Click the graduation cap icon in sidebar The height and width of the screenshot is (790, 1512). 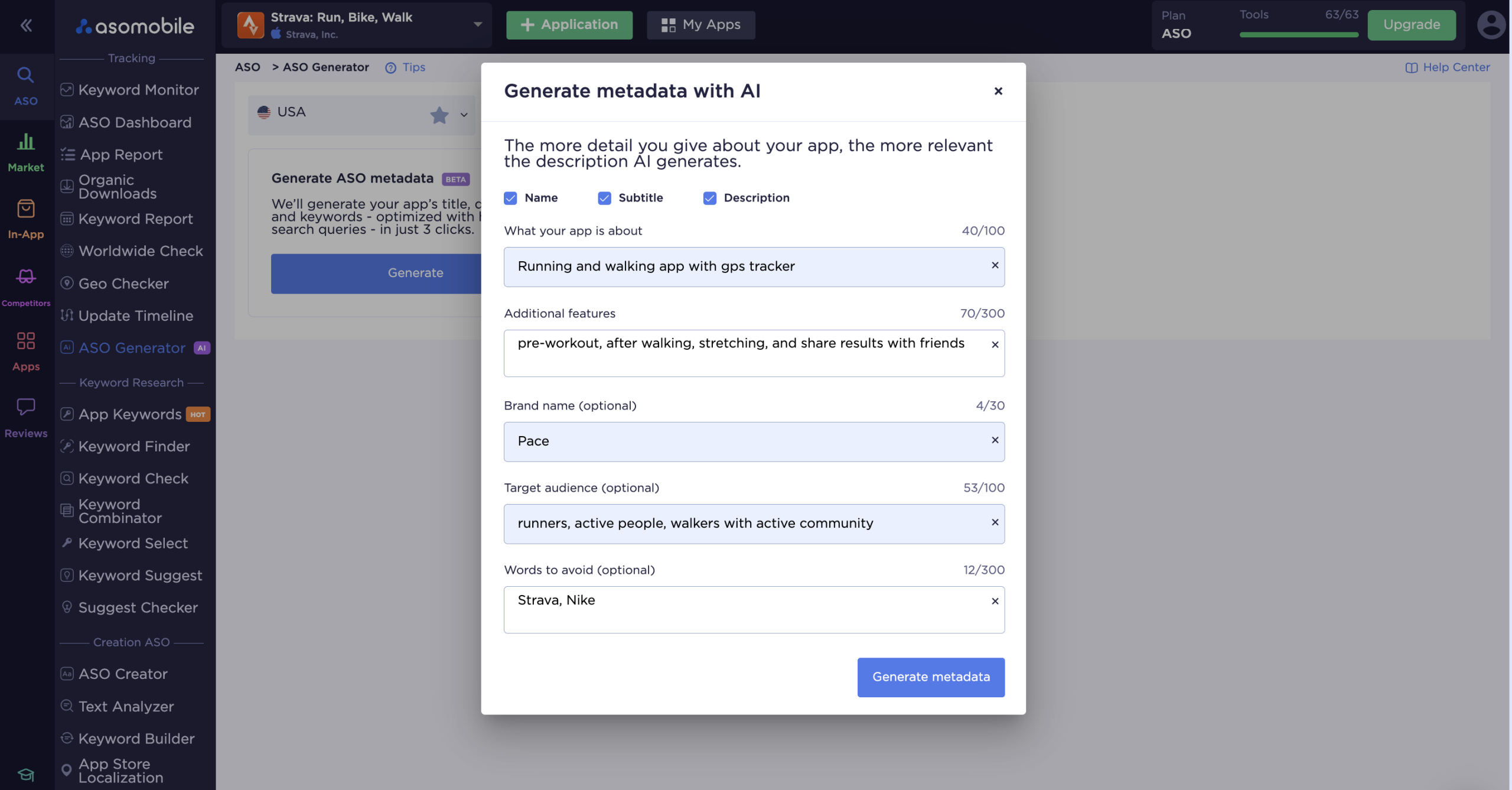tap(25, 774)
